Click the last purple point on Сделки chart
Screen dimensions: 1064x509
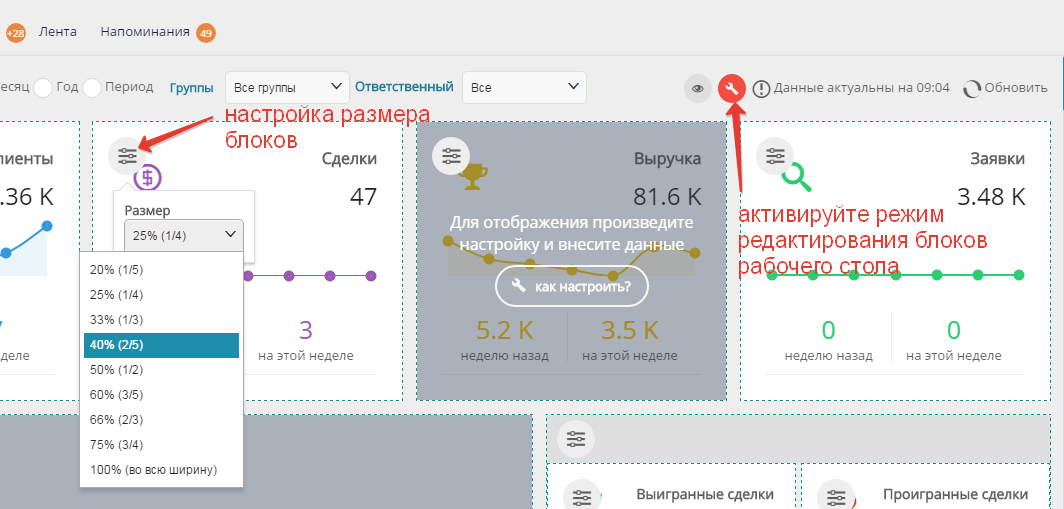370,276
